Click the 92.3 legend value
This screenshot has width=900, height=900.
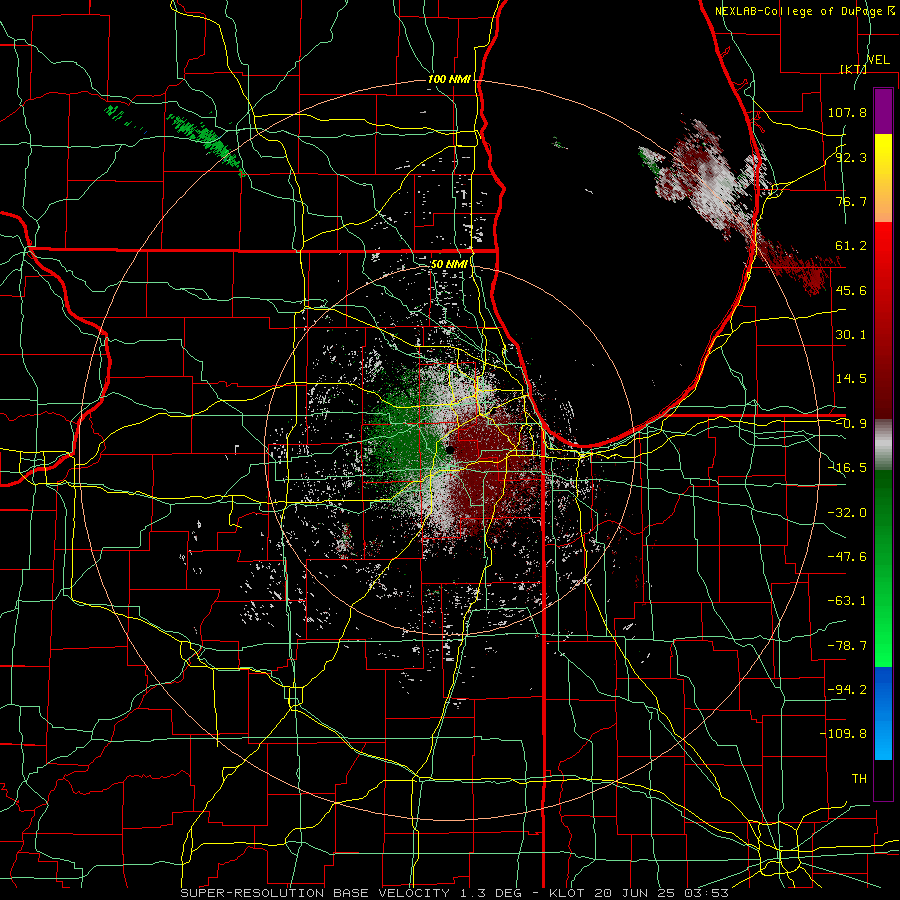click(851, 157)
